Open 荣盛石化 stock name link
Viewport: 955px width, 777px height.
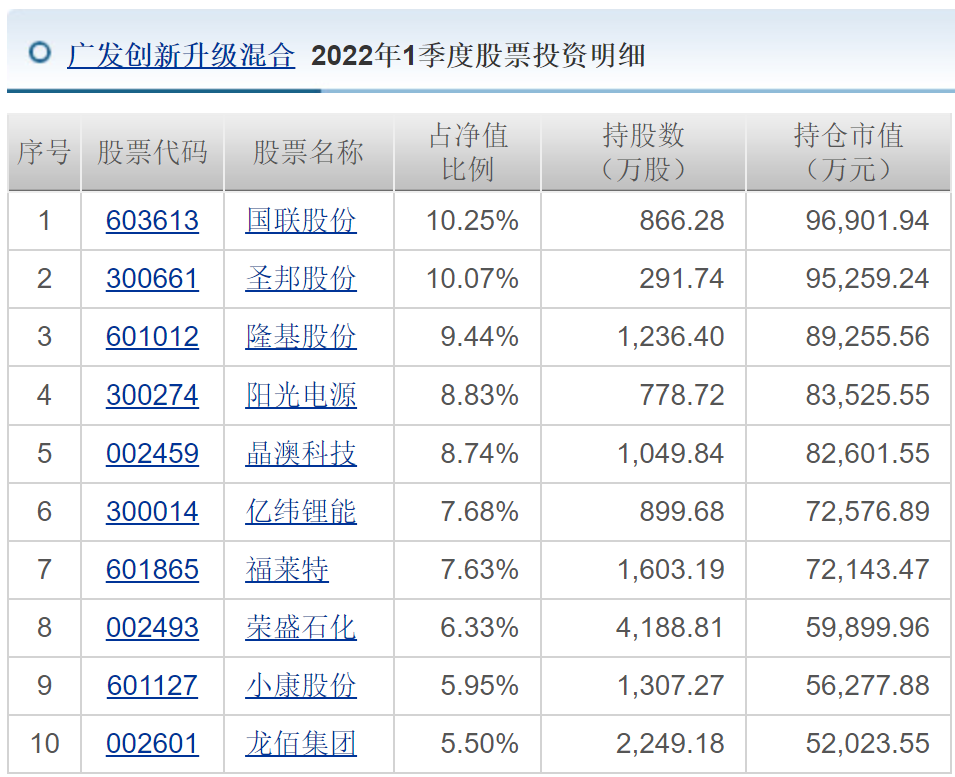tap(301, 628)
